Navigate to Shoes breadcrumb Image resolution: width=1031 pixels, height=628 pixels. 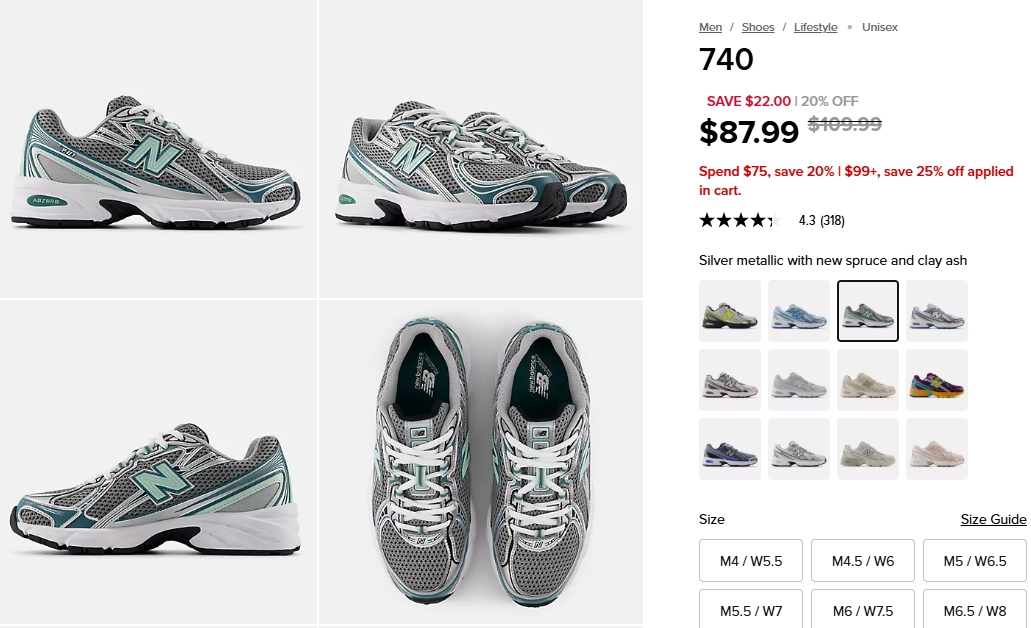pyautogui.click(x=758, y=27)
